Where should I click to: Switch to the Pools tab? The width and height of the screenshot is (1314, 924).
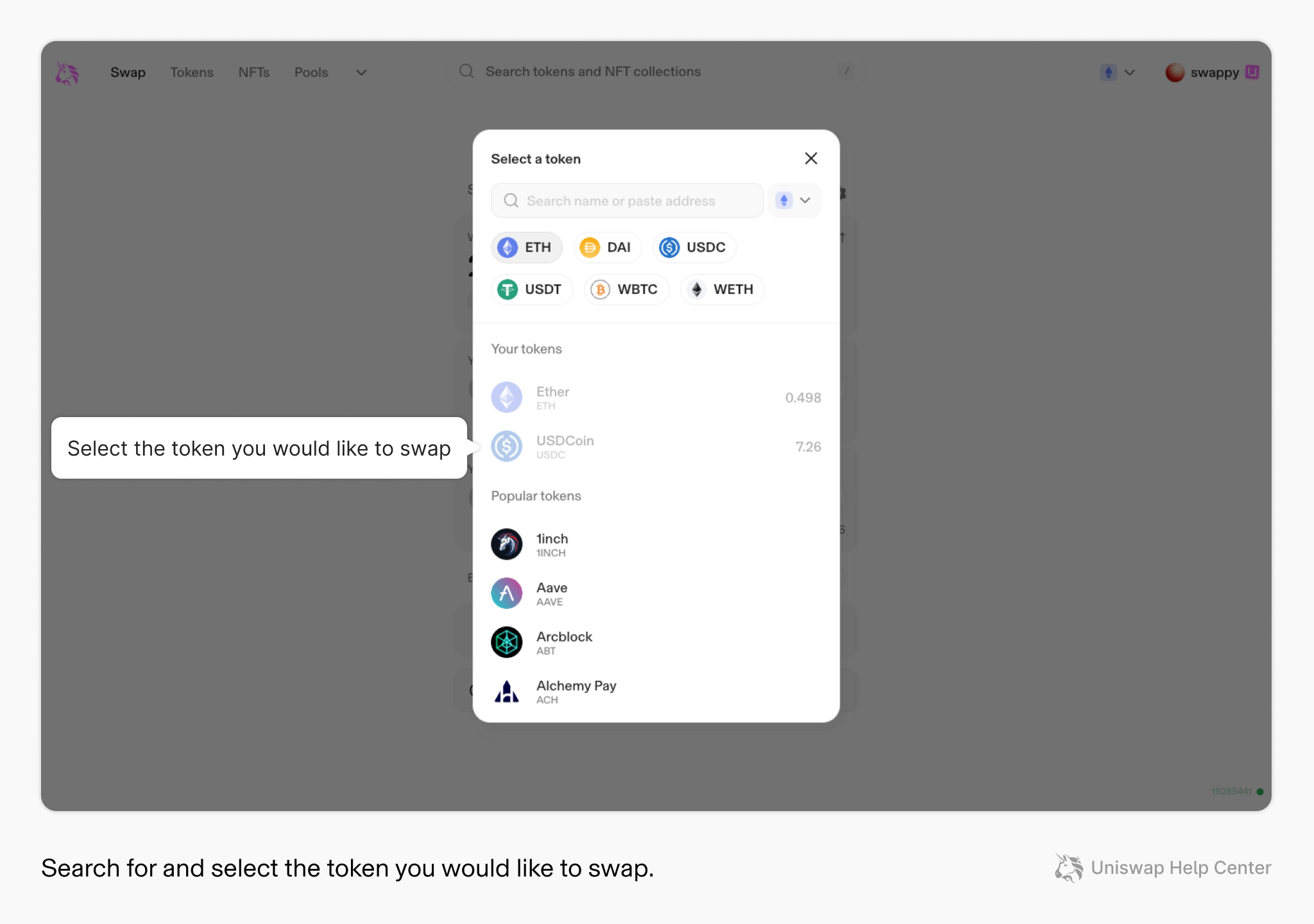(311, 73)
